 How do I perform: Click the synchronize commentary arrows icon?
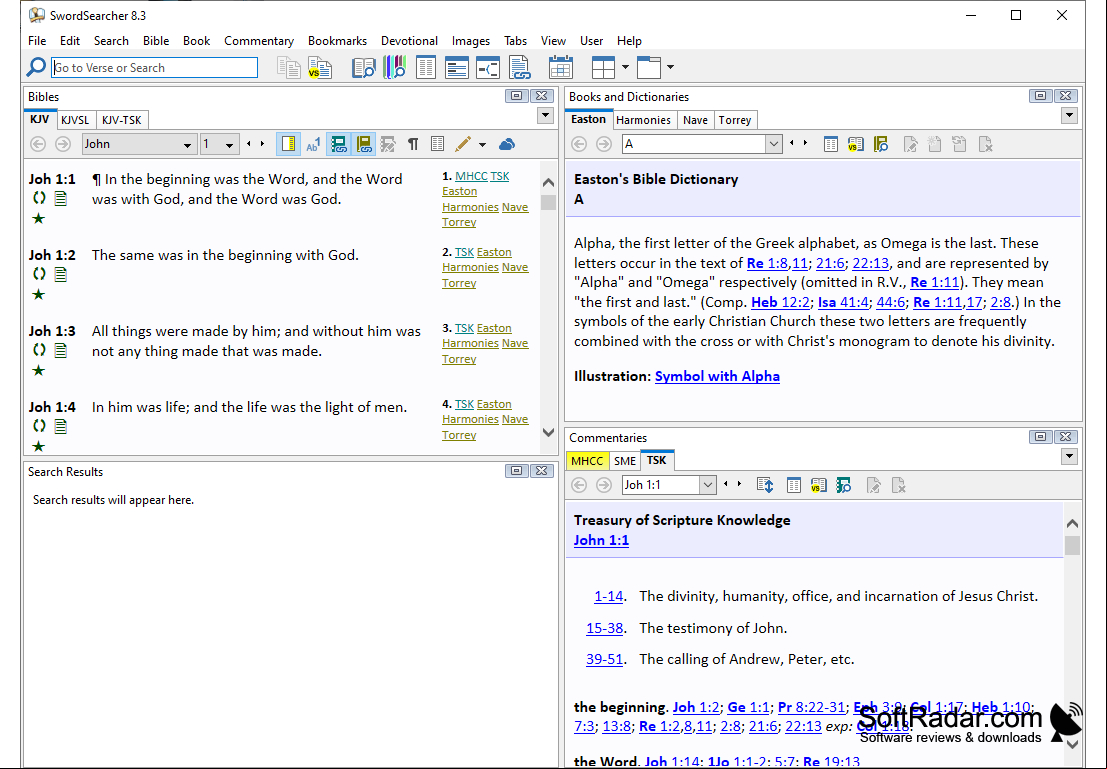click(765, 485)
